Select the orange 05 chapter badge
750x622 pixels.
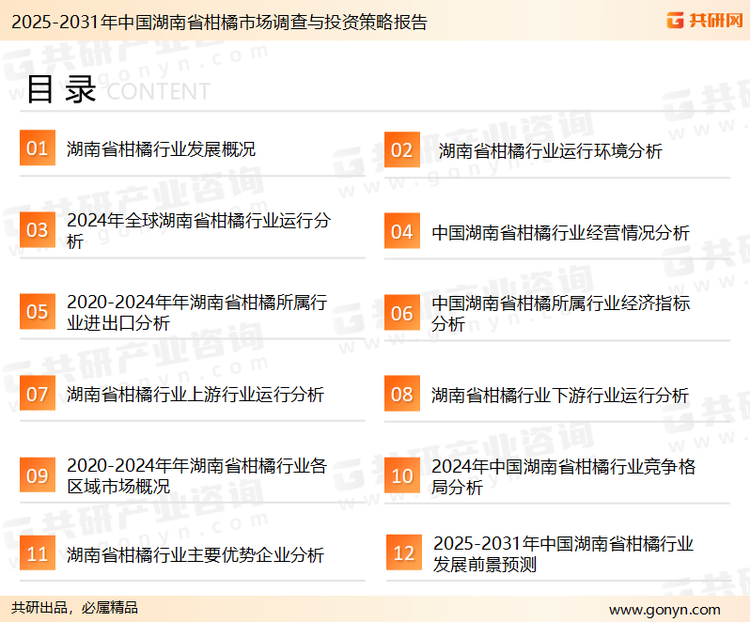[x=37, y=311]
